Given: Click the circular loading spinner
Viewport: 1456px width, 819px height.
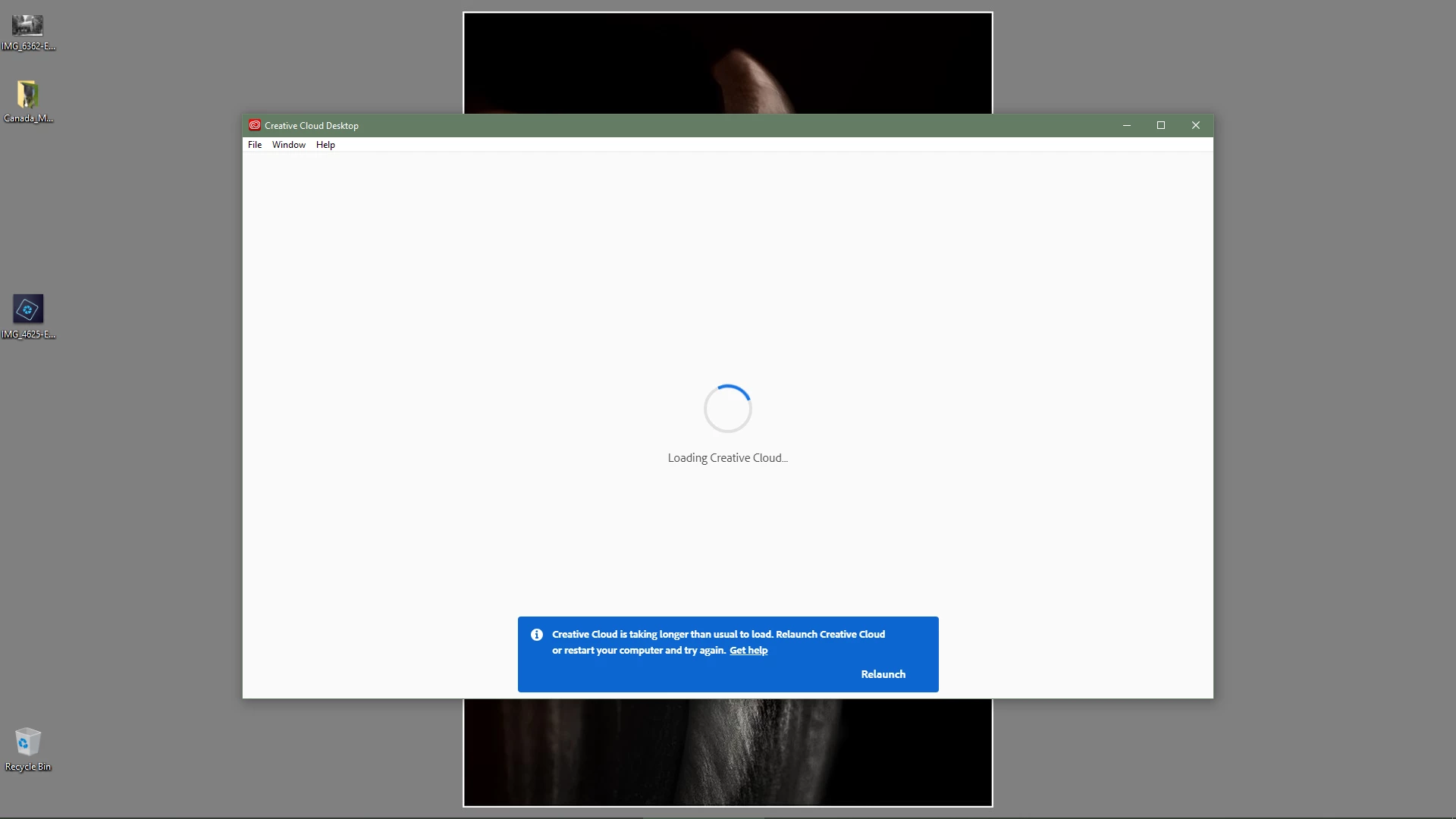Looking at the screenshot, I should click(727, 409).
